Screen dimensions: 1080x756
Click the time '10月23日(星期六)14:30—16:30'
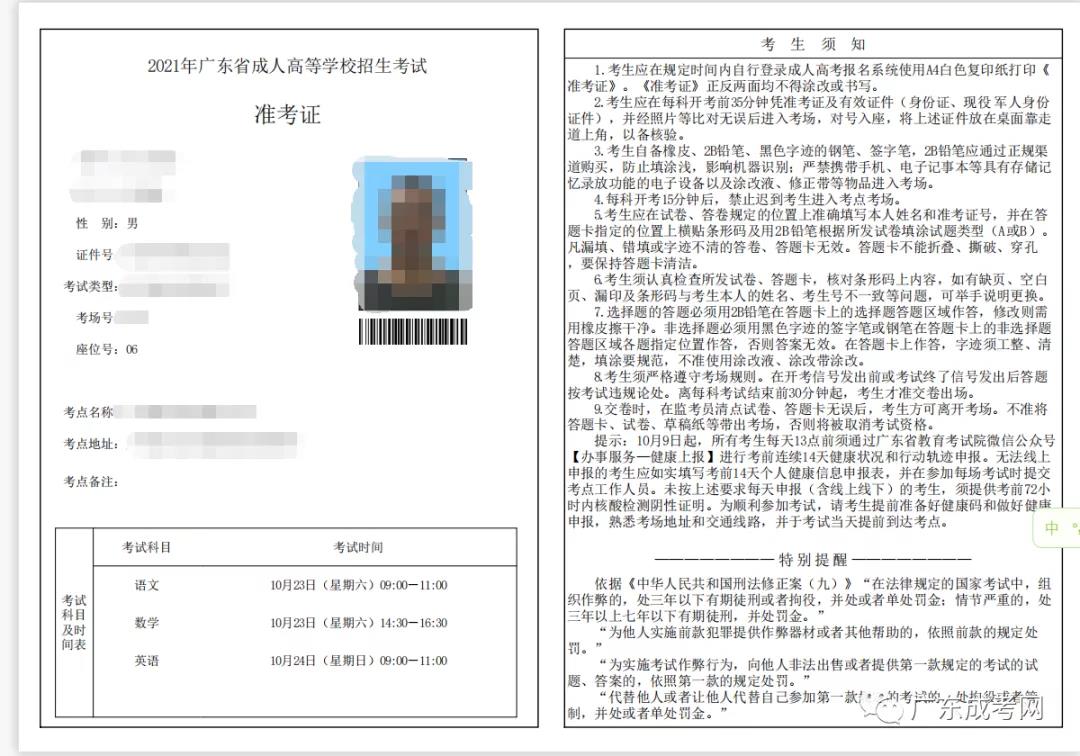(x=359, y=623)
